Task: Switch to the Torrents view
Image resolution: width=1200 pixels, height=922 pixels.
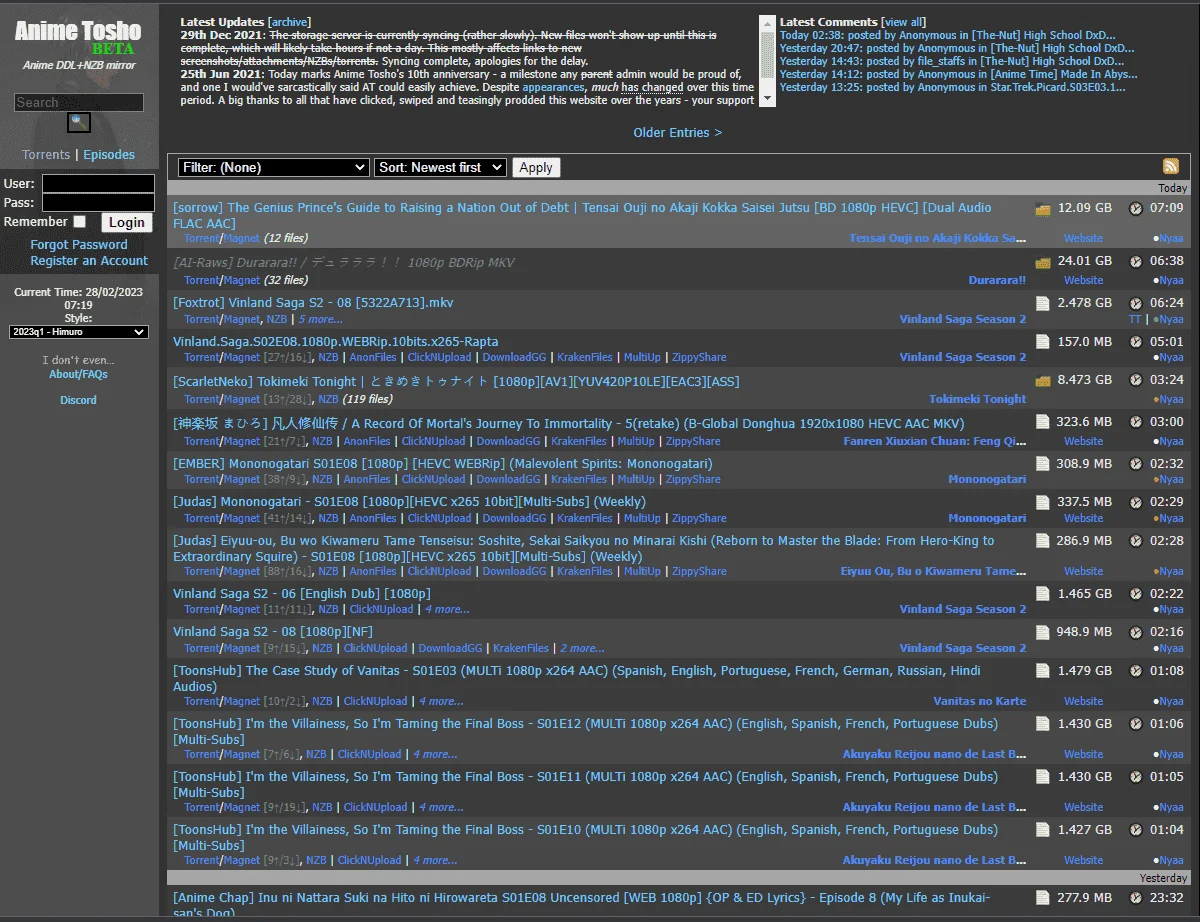Action: 46,155
